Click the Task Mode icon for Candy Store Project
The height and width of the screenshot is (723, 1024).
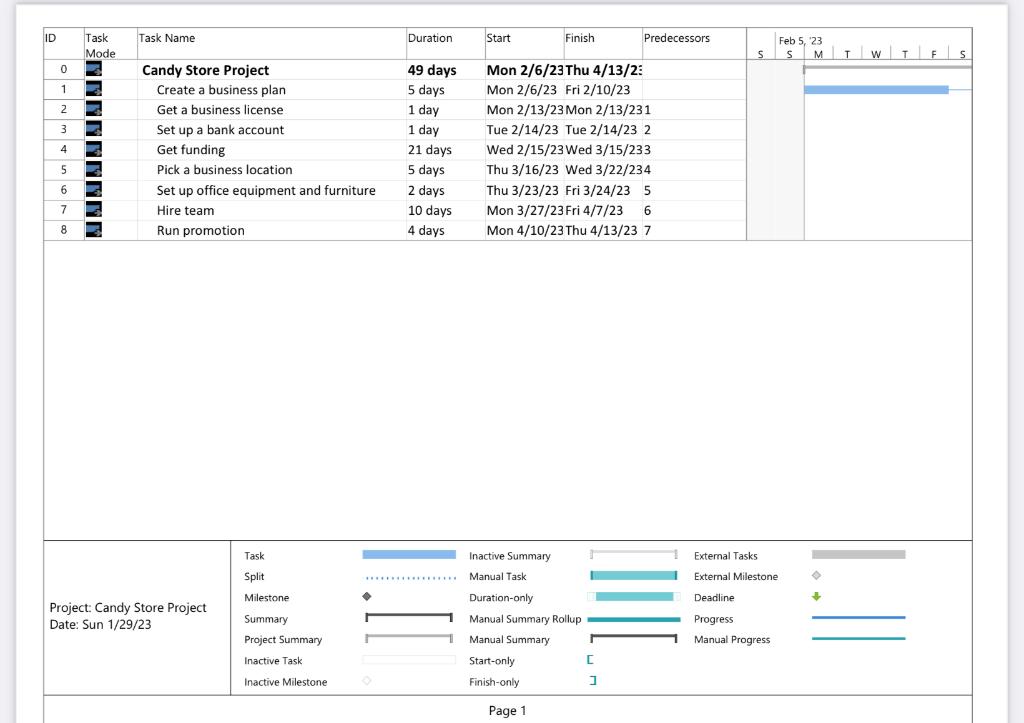coord(94,70)
